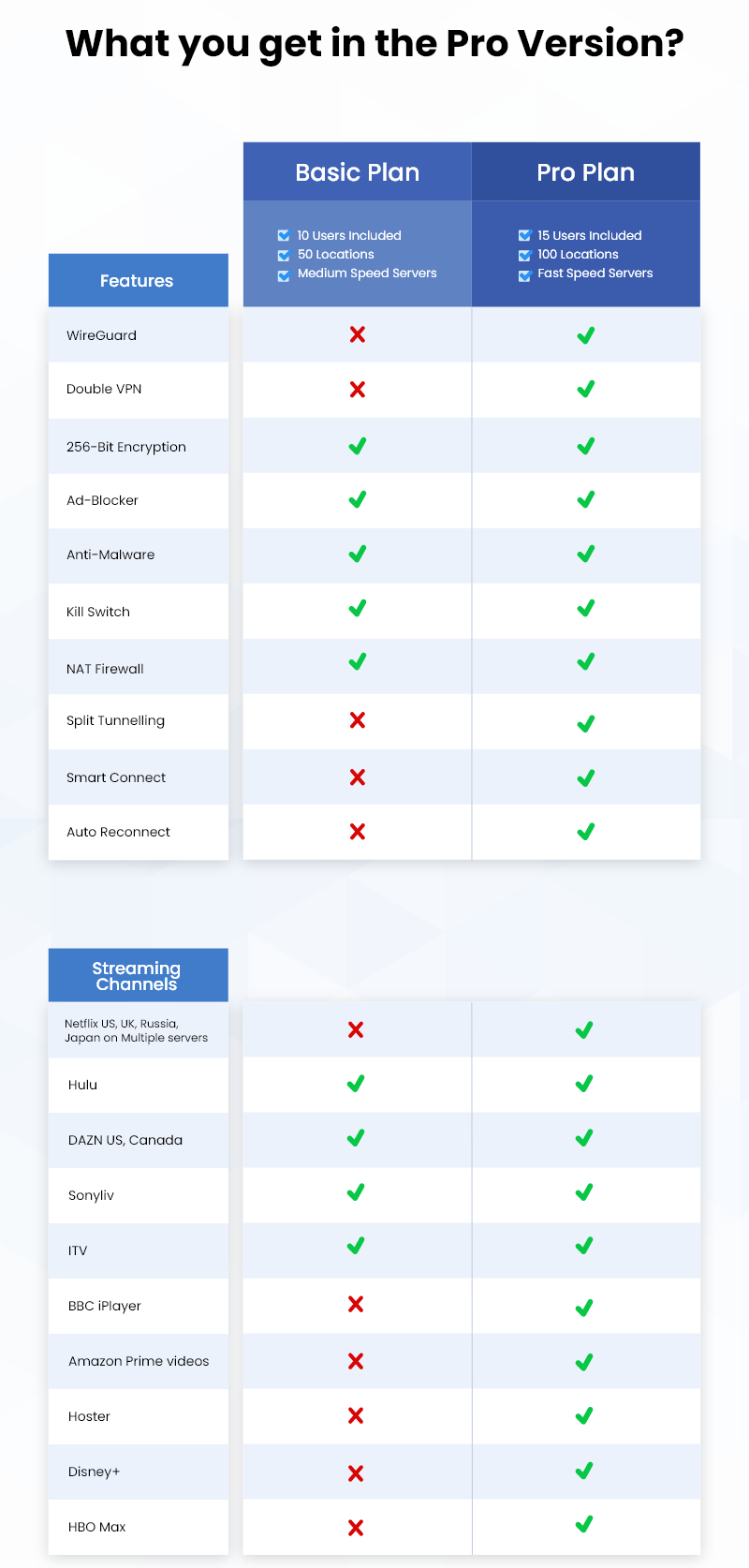
Task: Click Basic Plan checkmark for Hulu
Action: tap(356, 1084)
